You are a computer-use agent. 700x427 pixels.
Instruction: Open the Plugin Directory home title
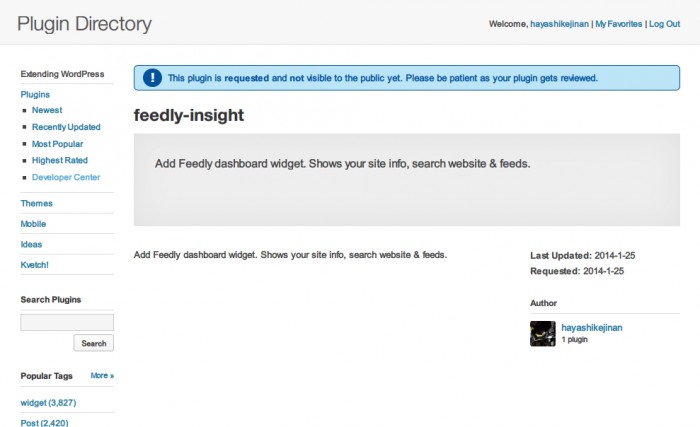click(84, 23)
